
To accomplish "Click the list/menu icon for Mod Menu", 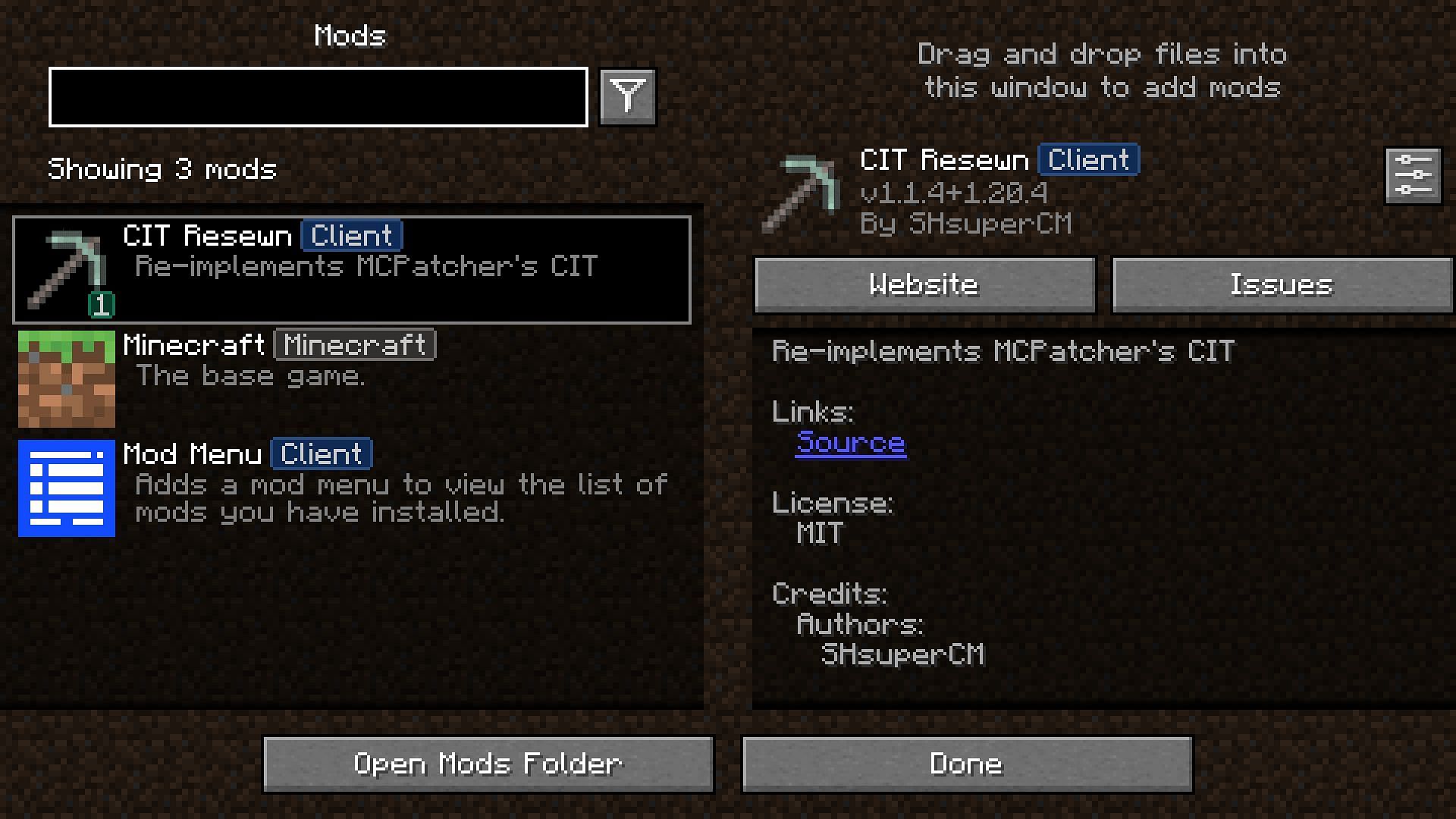I will (65, 485).
